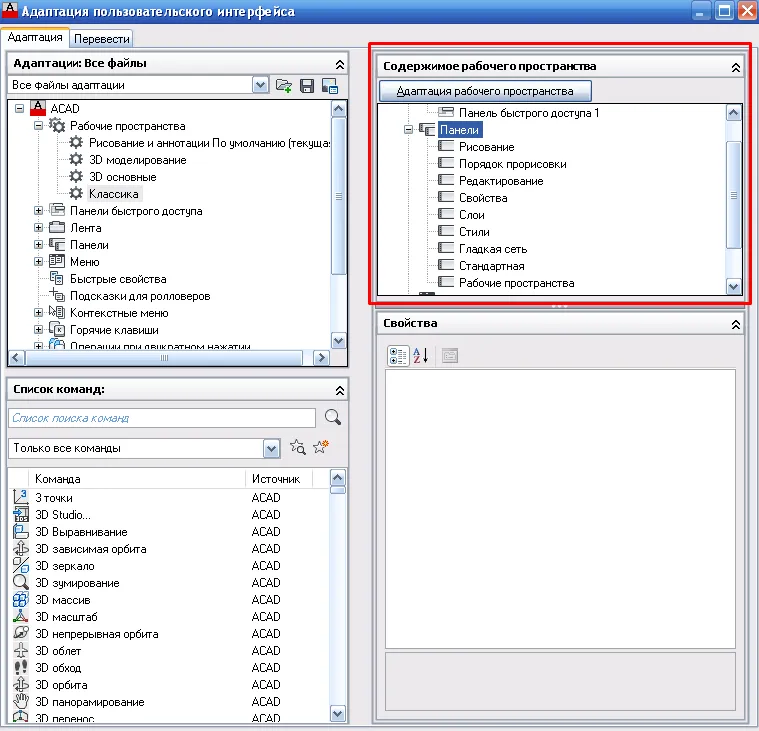Select the Слои toolbar entry
Image resolution: width=759 pixels, height=731 pixels.
pos(471,214)
